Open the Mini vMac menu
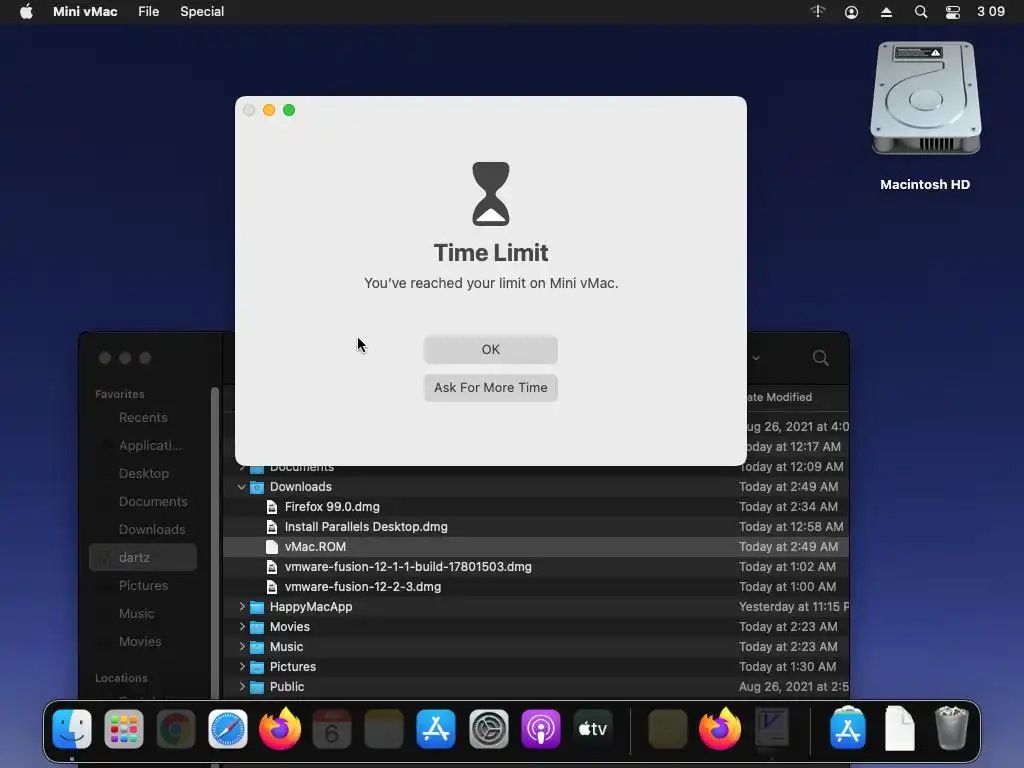This screenshot has width=1024, height=768. (85, 12)
